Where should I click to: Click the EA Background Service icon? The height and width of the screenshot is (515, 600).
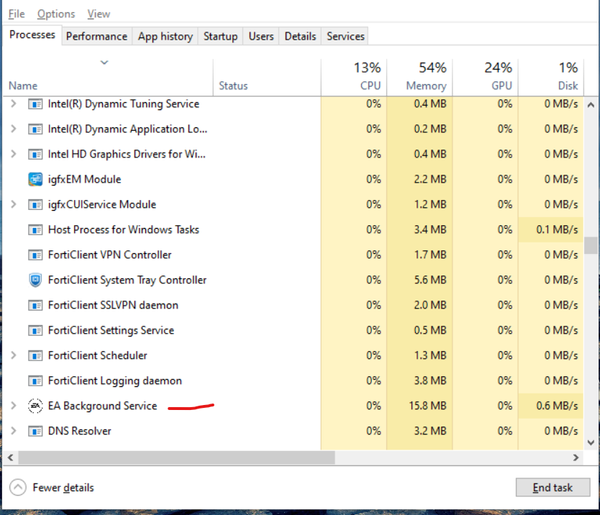[x=35, y=406]
